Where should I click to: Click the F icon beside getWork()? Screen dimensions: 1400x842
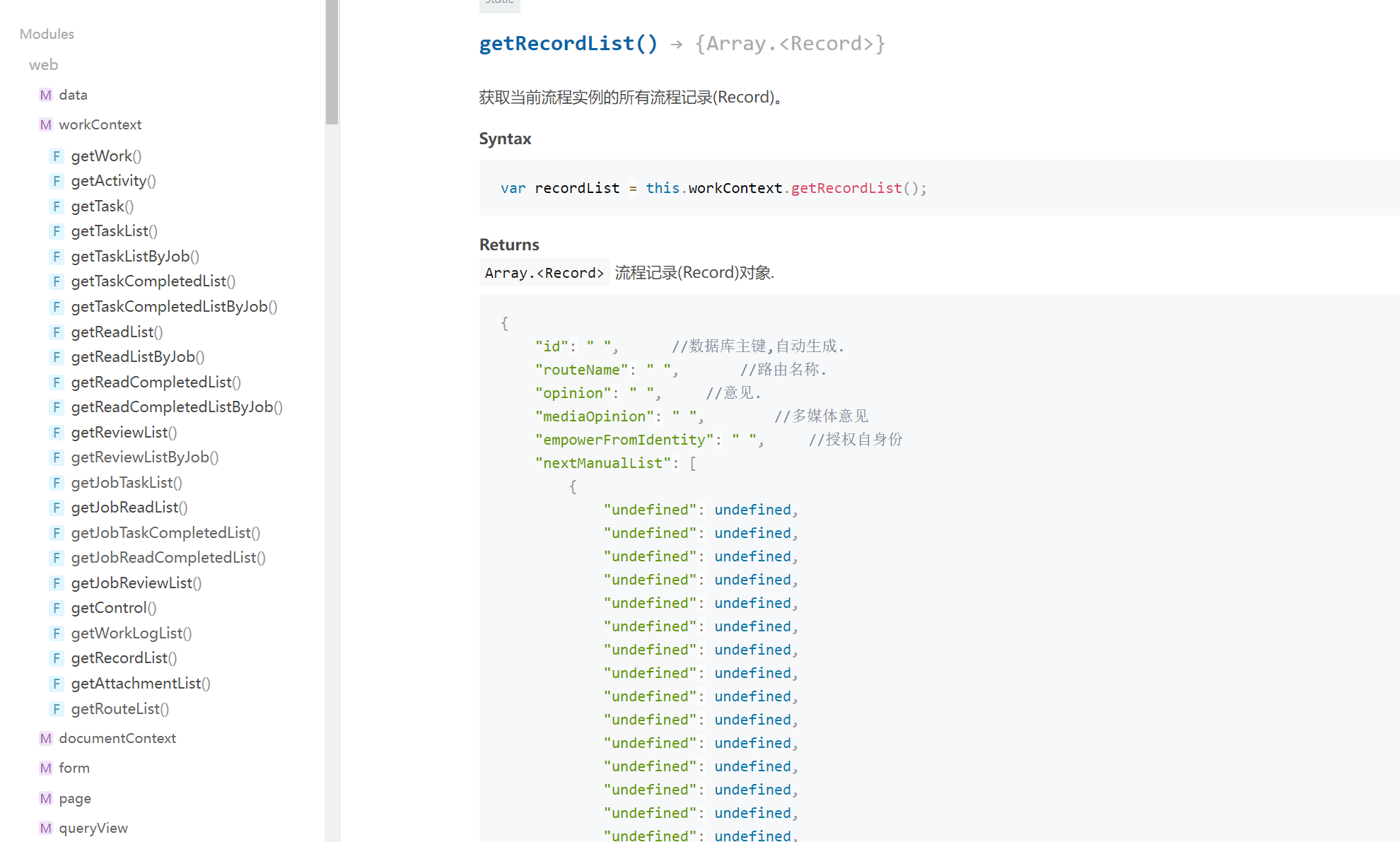point(57,156)
